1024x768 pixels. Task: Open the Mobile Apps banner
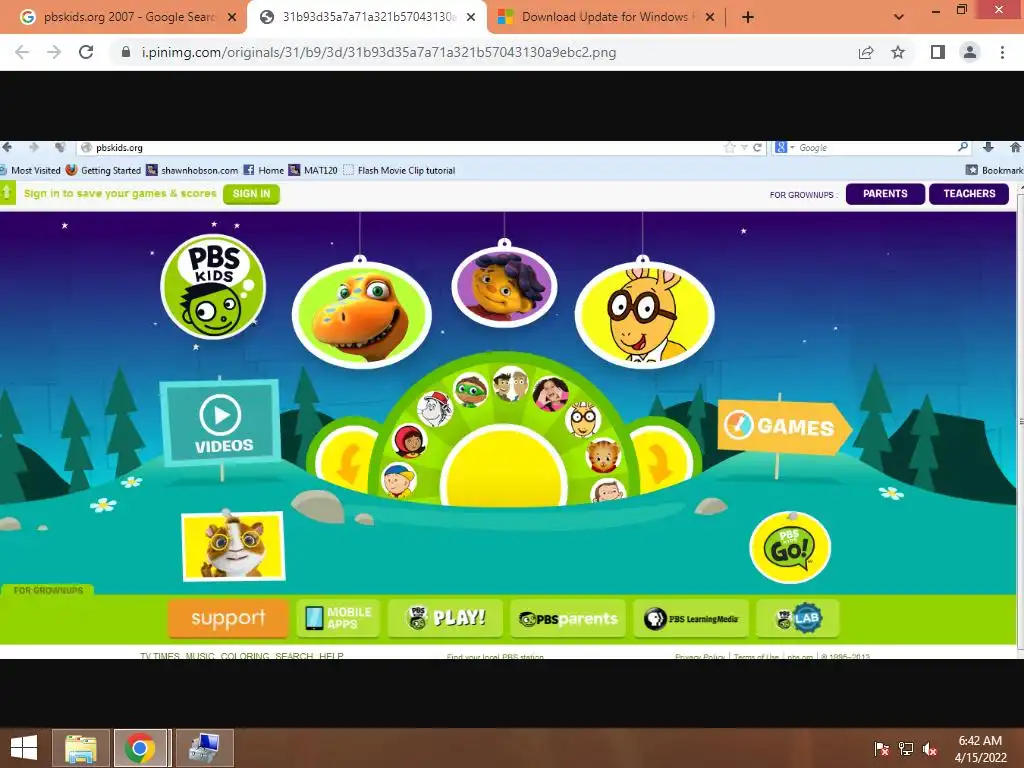pos(338,618)
